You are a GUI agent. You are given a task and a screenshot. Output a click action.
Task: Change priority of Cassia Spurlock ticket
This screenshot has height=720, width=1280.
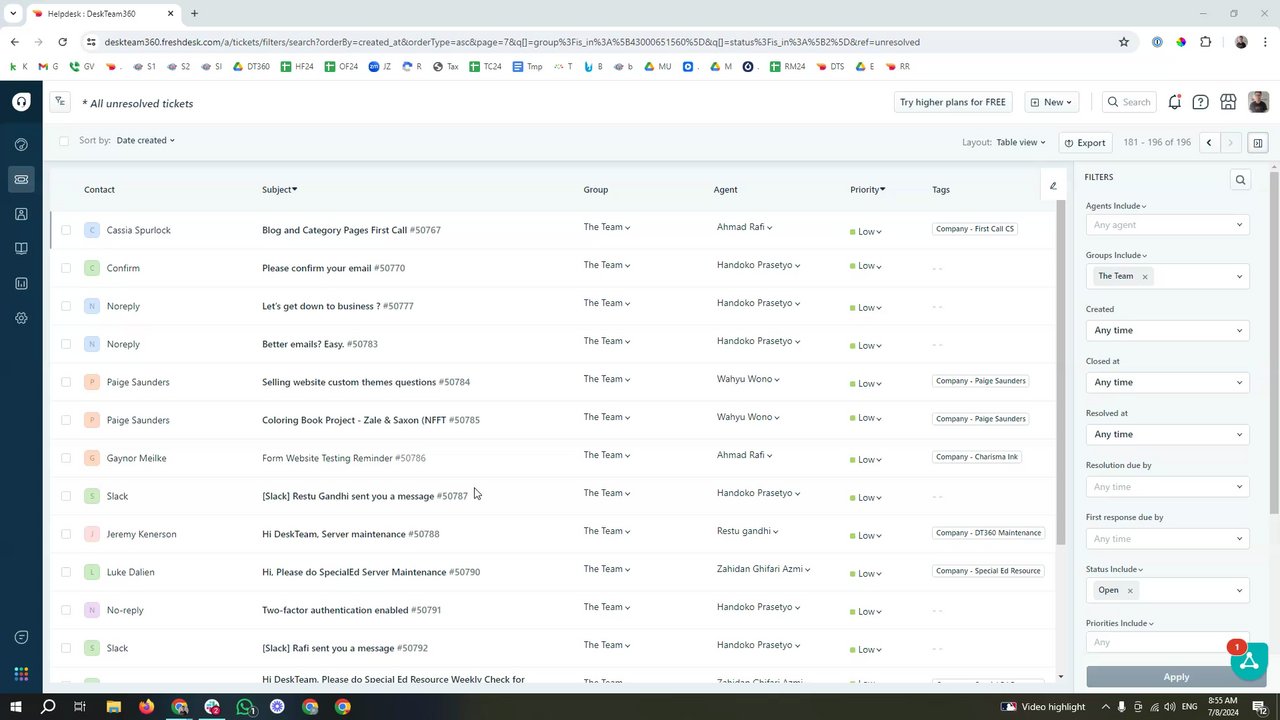click(x=866, y=231)
